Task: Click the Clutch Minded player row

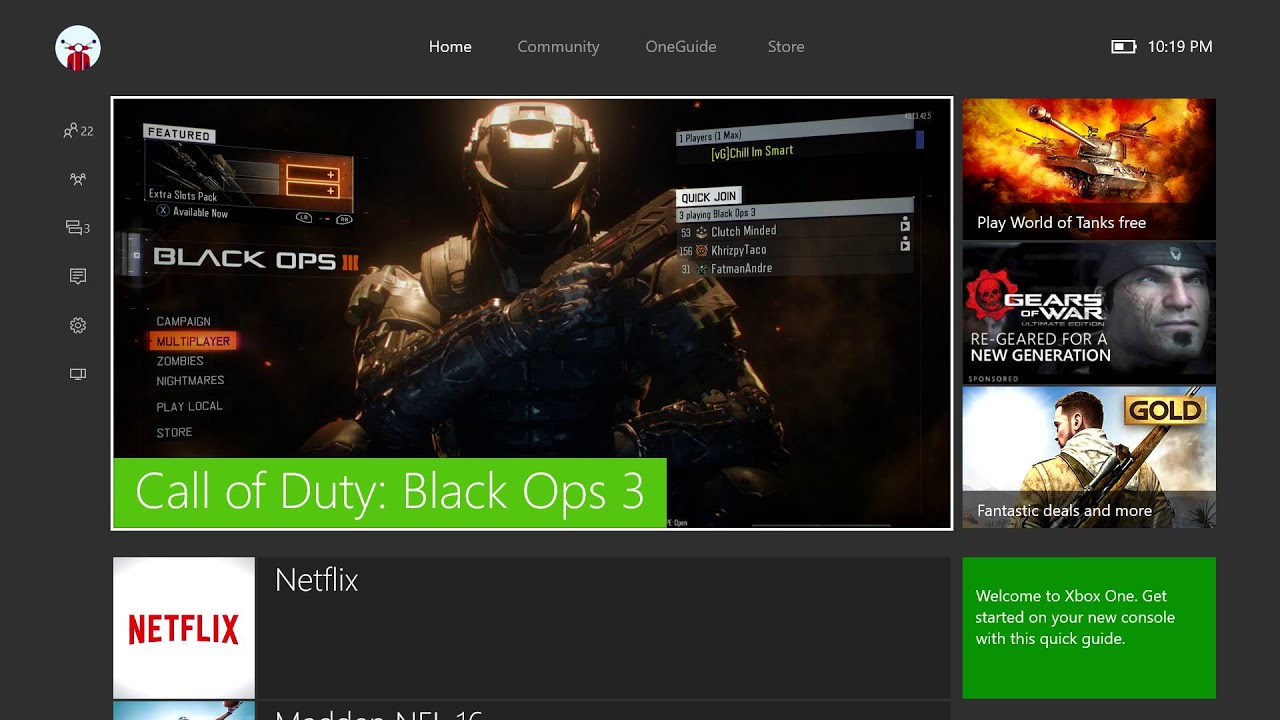Action: click(x=795, y=231)
